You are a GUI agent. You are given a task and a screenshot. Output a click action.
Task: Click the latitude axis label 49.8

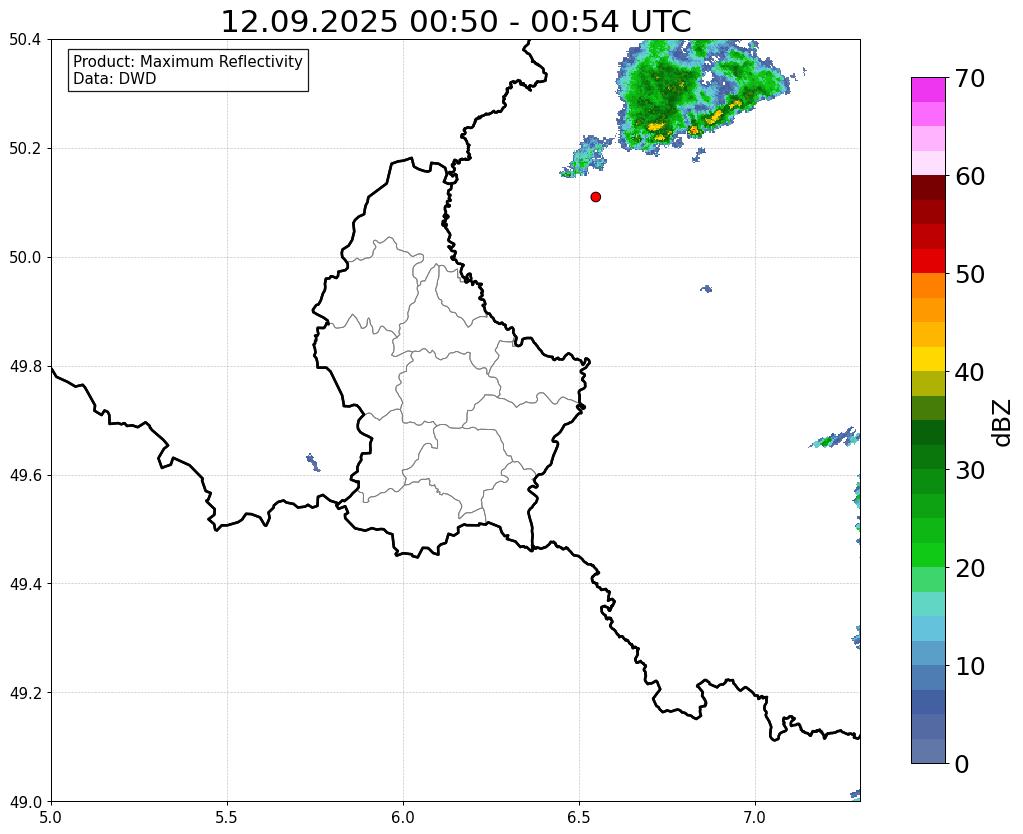point(25,367)
